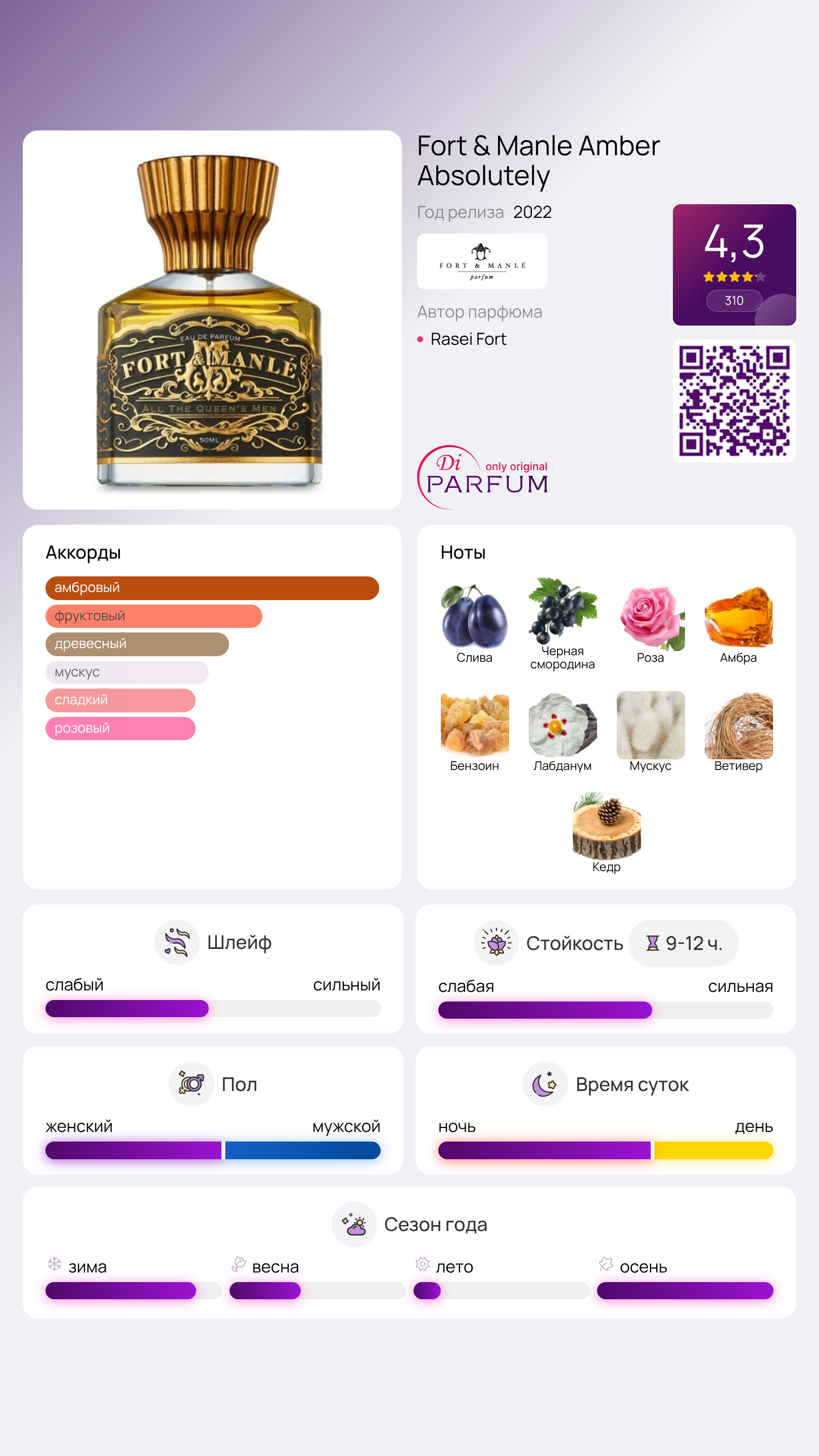Viewport: 819px width, 1456px height.
Task: Click the зима snowflake icon
Action: [55, 1264]
